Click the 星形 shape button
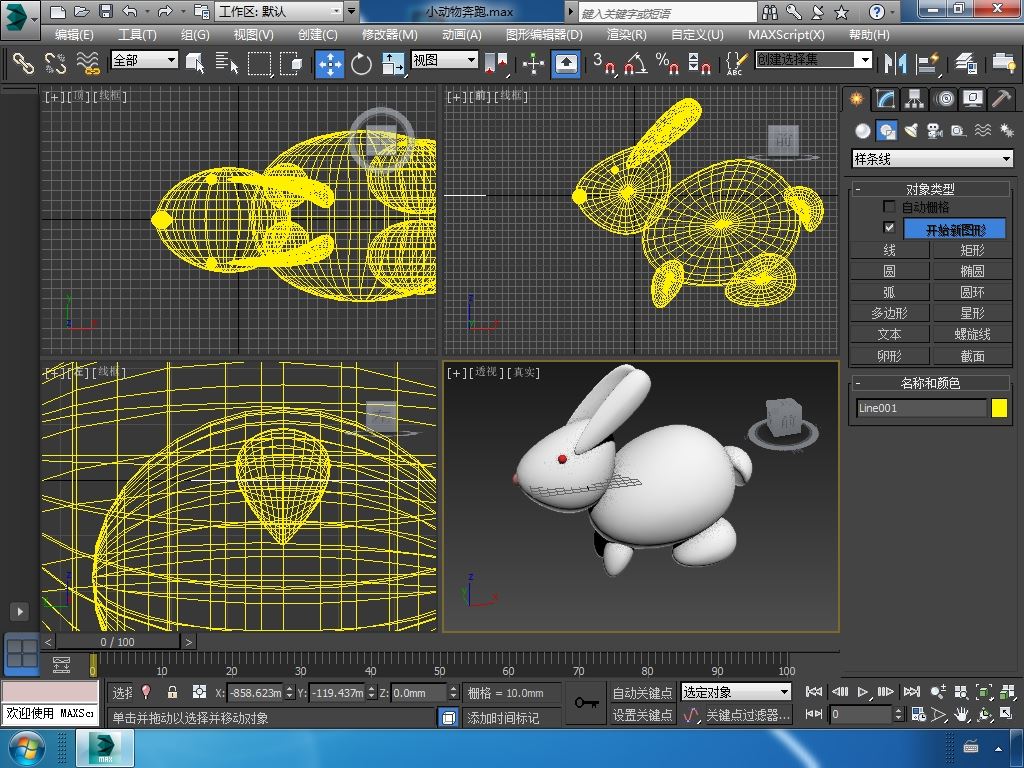Image resolution: width=1024 pixels, height=768 pixels. [972, 313]
